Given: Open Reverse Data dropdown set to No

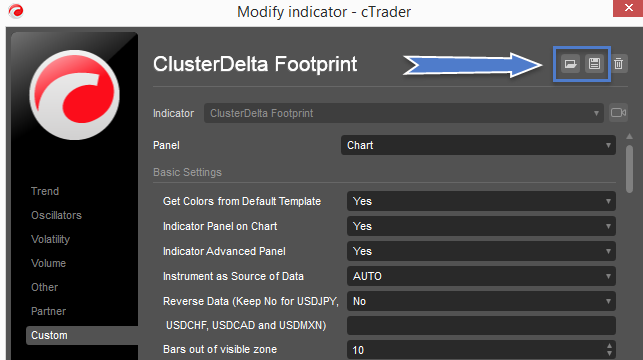Looking at the screenshot, I should coord(481,301).
